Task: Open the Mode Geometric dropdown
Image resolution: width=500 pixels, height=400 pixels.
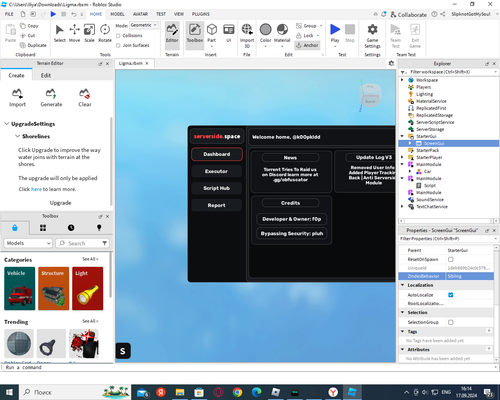Action: 144,25
